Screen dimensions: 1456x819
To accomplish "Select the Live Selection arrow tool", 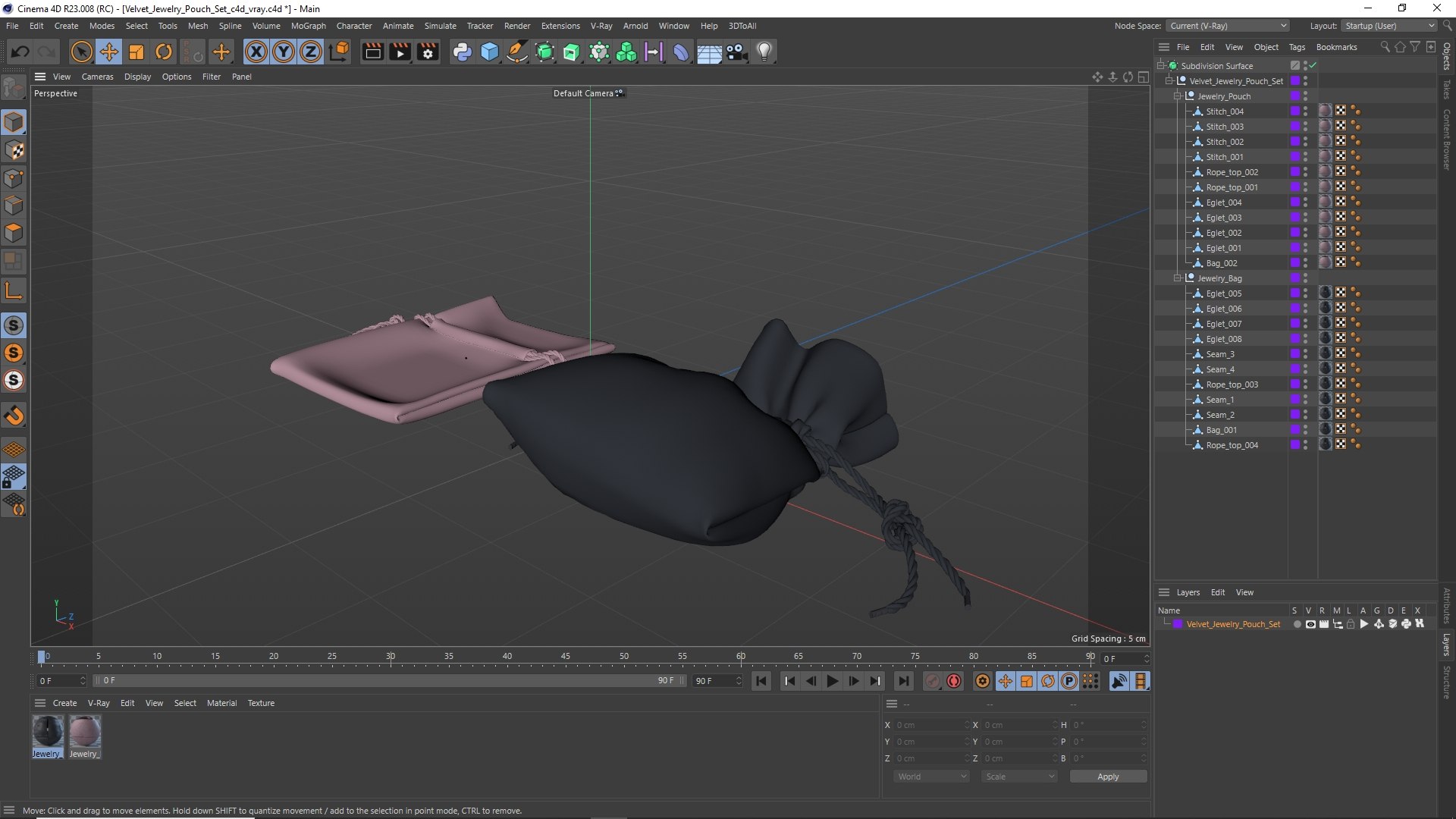I will 81,52.
